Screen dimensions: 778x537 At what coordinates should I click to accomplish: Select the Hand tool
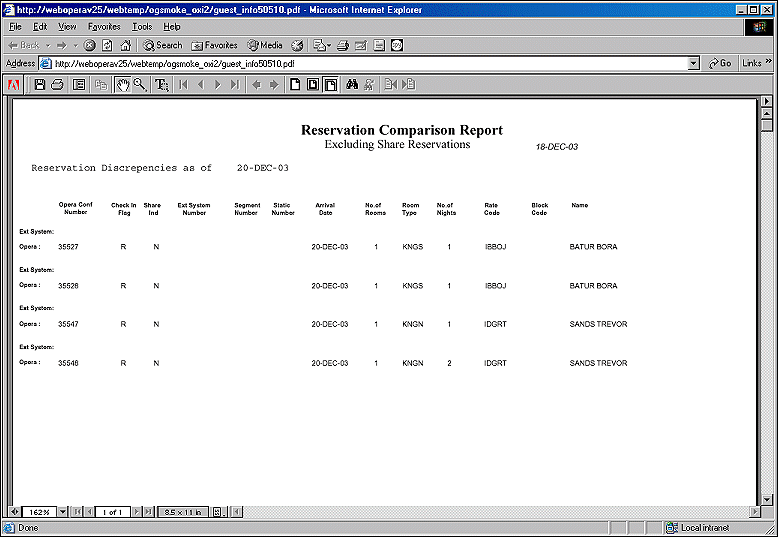122,85
